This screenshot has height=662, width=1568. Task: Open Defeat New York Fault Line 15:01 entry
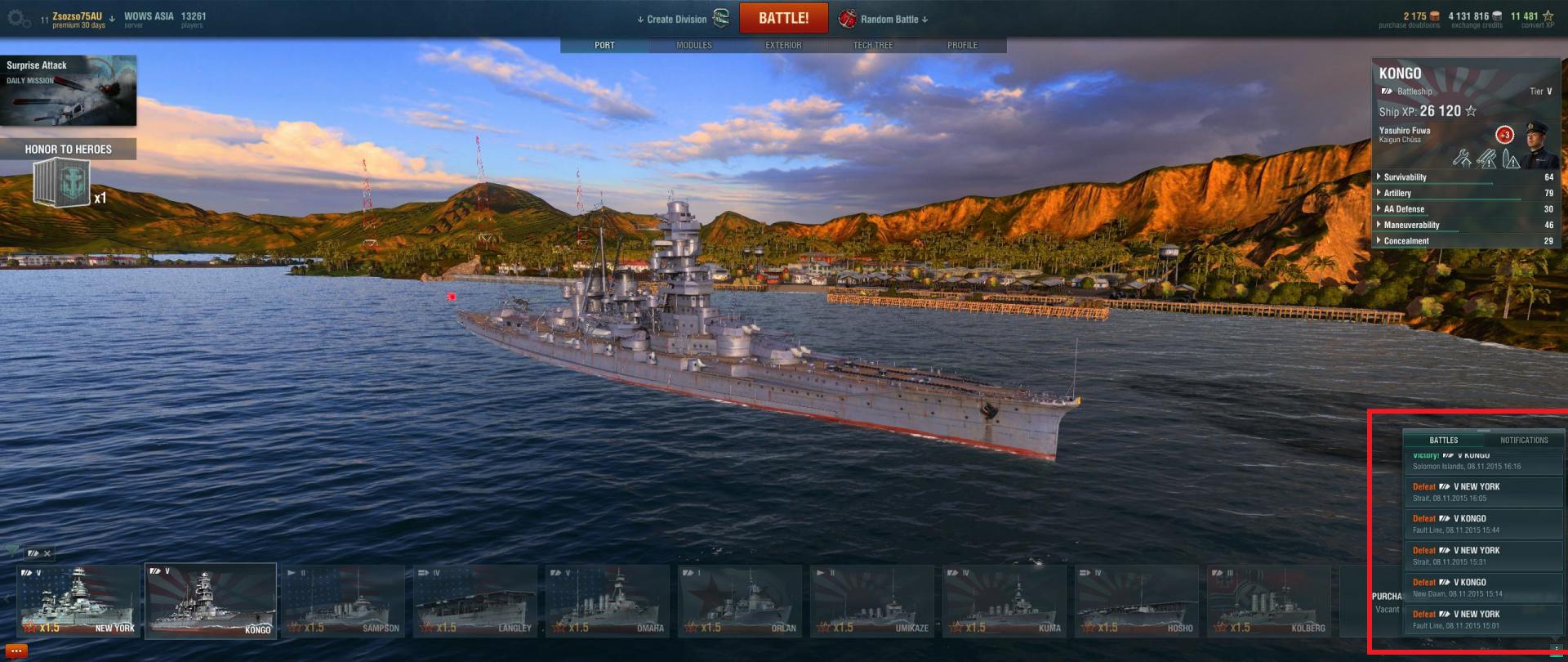pos(1483,620)
